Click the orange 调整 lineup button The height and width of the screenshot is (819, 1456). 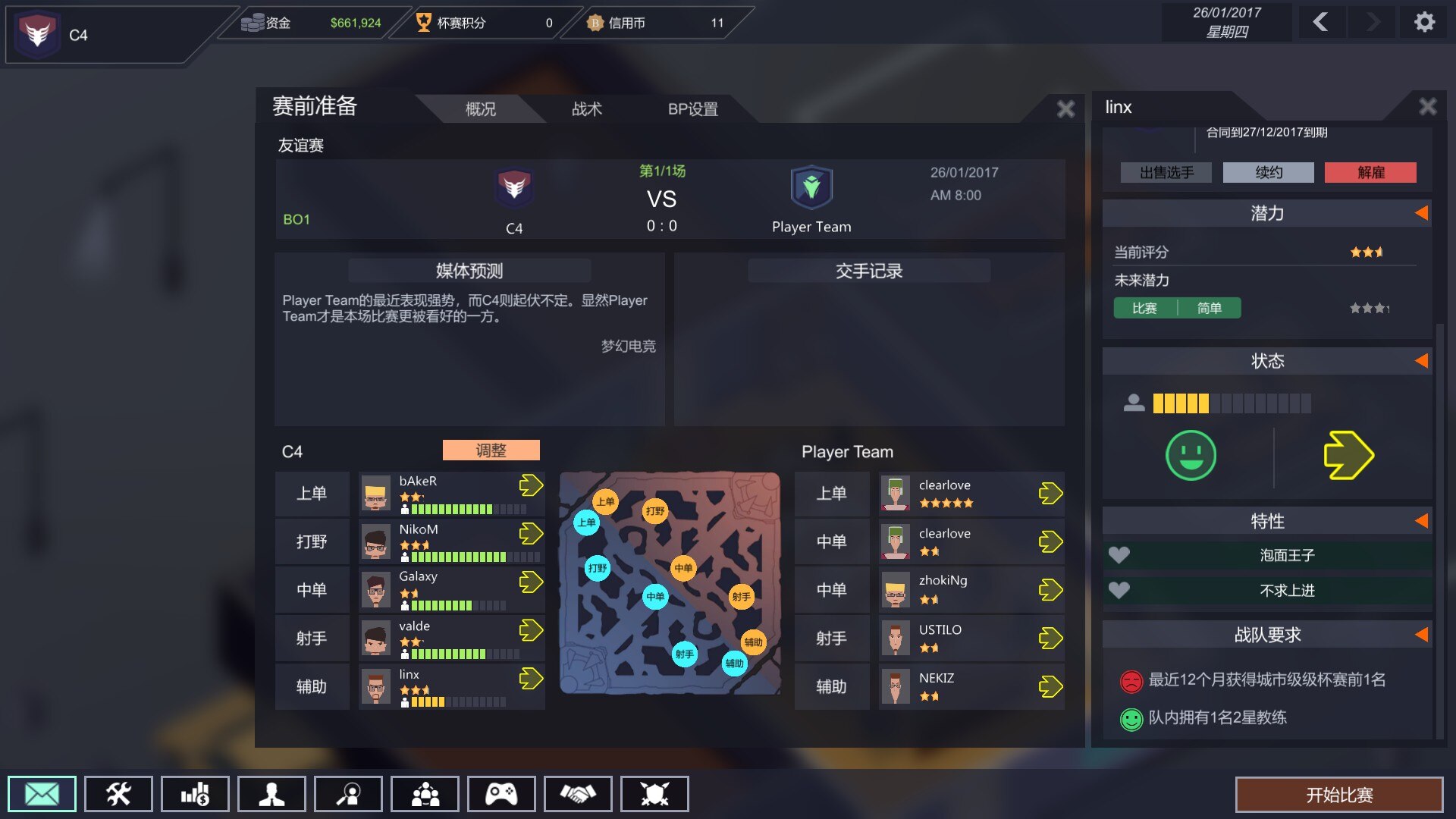491,450
